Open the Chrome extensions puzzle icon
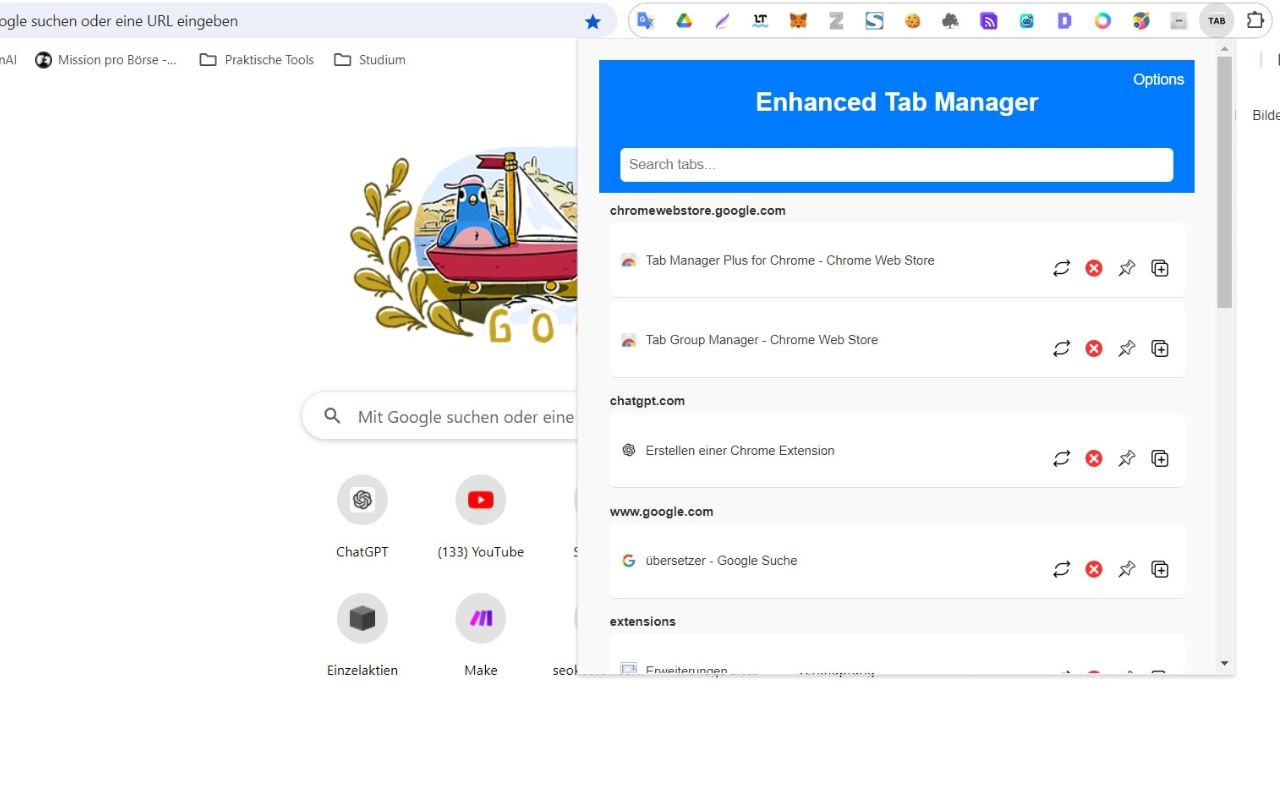The width and height of the screenshot is (1280, 800). click(1255, 20)
